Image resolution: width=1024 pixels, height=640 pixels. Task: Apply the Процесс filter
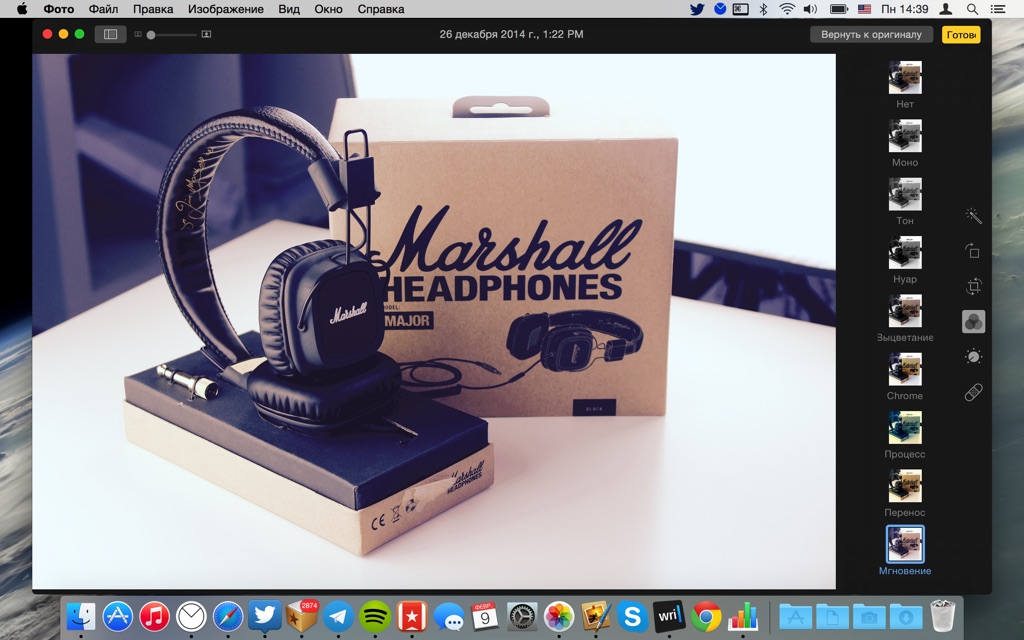(x=904, y=427)
